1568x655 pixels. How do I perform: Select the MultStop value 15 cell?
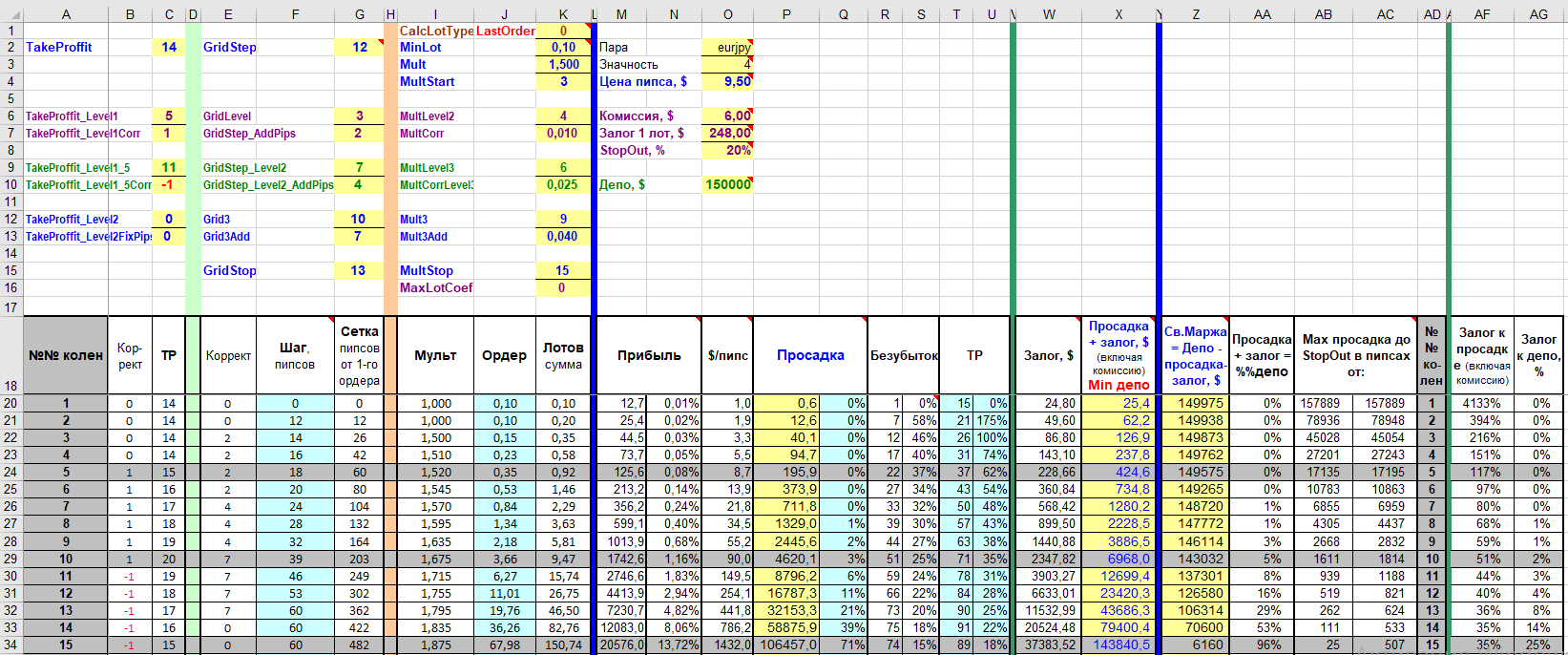(x=563, y=270)
